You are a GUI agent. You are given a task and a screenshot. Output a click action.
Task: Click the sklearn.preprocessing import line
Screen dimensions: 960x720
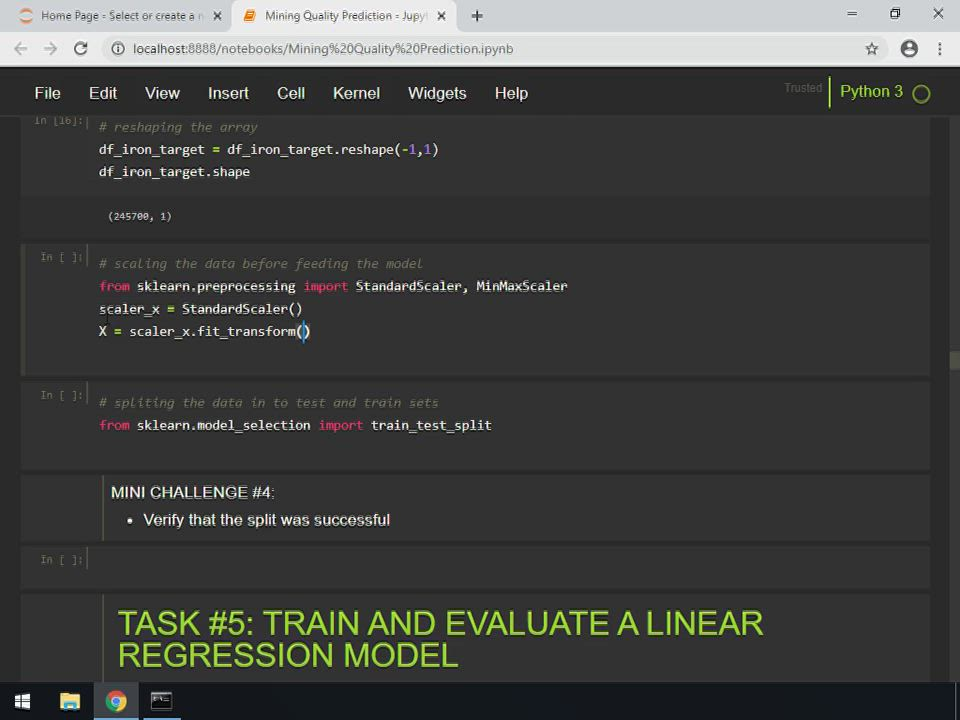(x=333, y=287)
